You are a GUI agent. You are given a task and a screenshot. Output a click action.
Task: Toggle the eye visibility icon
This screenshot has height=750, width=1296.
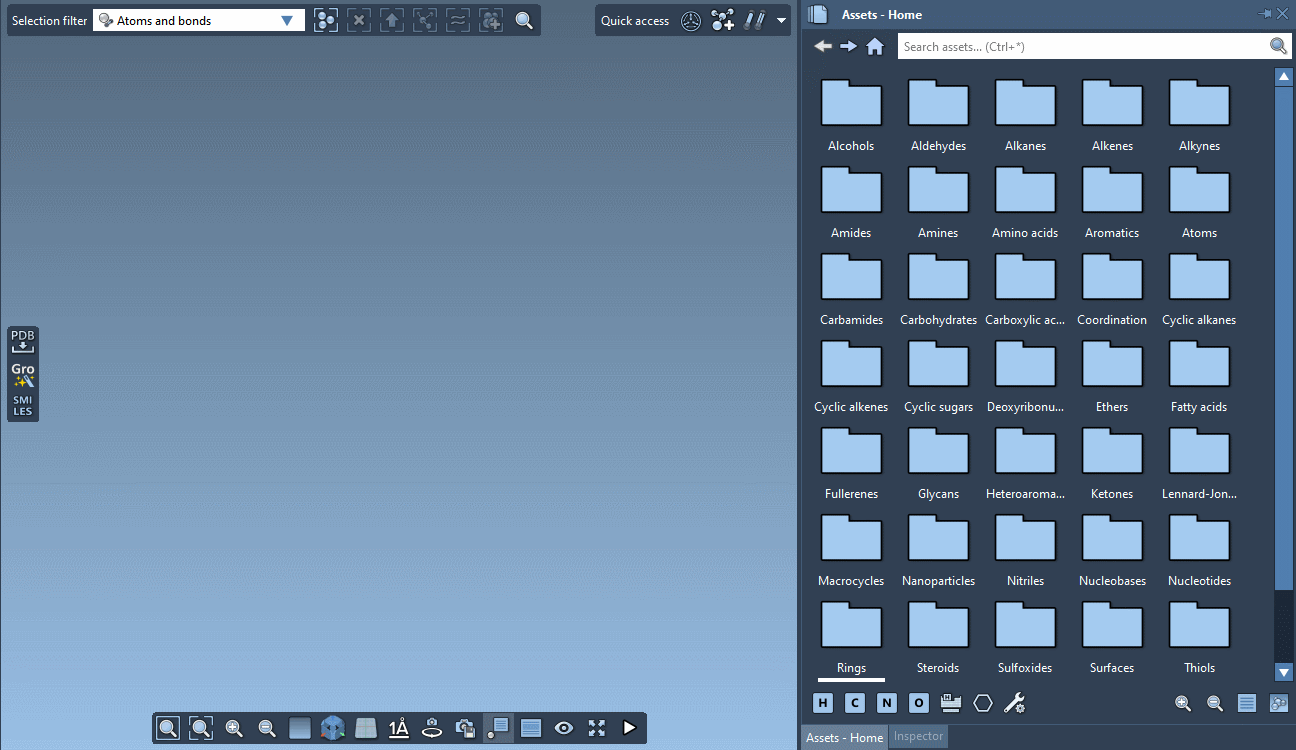(564, 728)
